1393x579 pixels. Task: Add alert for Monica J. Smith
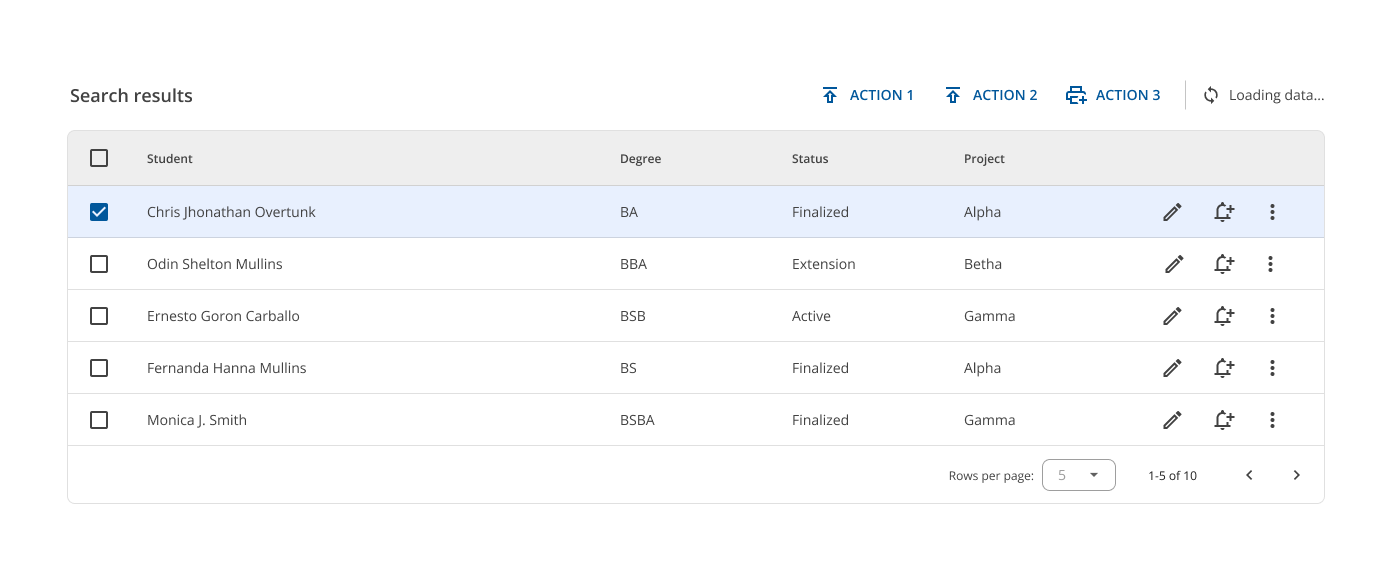[1223, 420]
